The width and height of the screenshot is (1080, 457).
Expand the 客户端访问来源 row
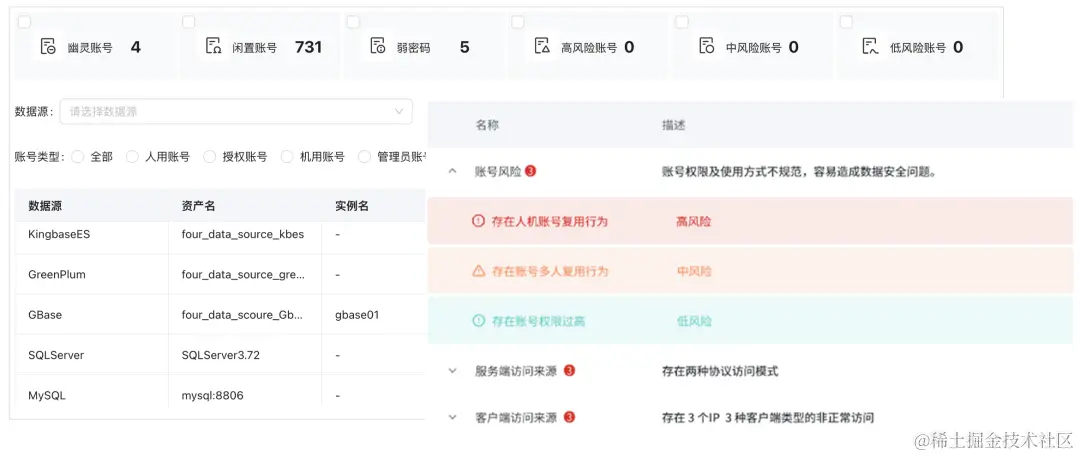coord(453,417)
